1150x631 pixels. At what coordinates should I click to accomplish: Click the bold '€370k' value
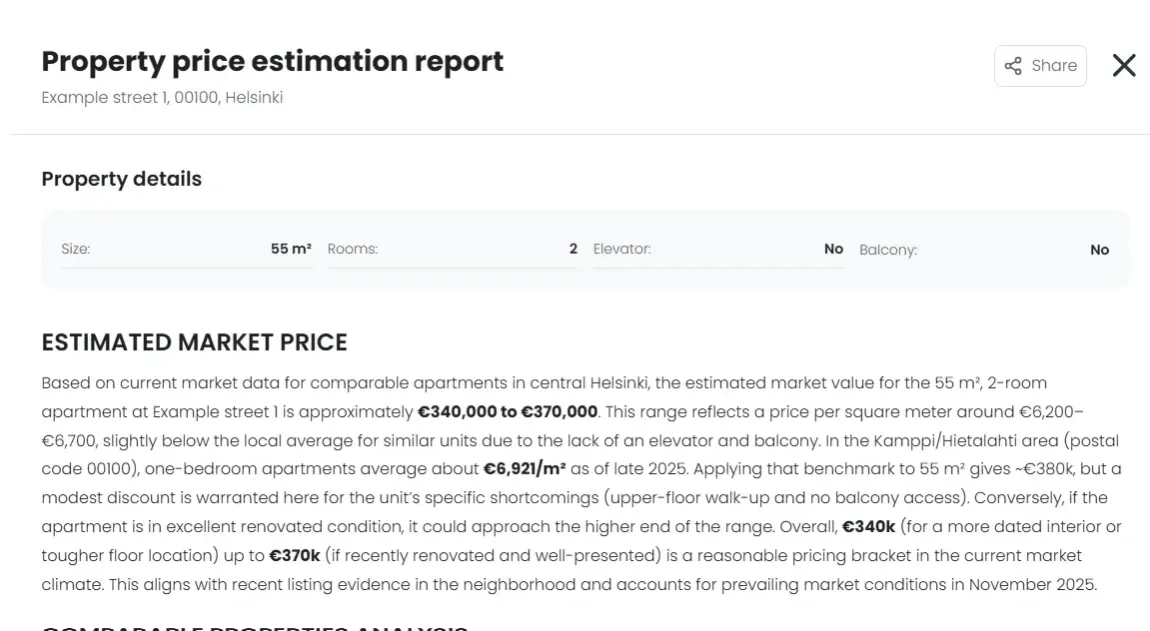[295, 555]
